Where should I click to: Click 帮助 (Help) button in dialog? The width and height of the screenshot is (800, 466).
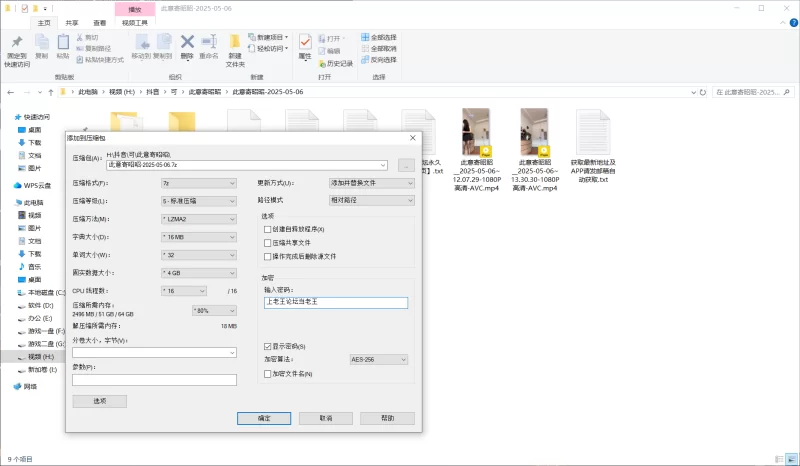tap(387, 419)
